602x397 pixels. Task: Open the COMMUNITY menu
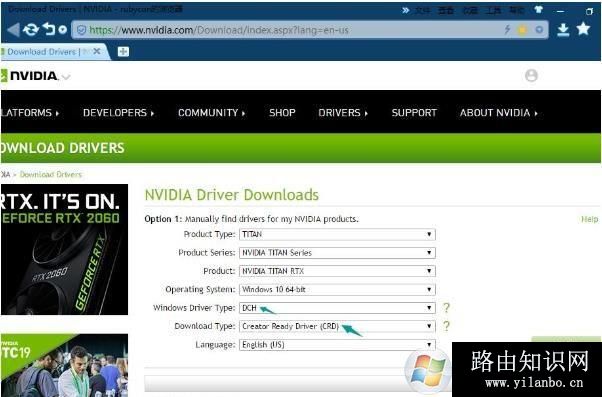pos(211,113)
